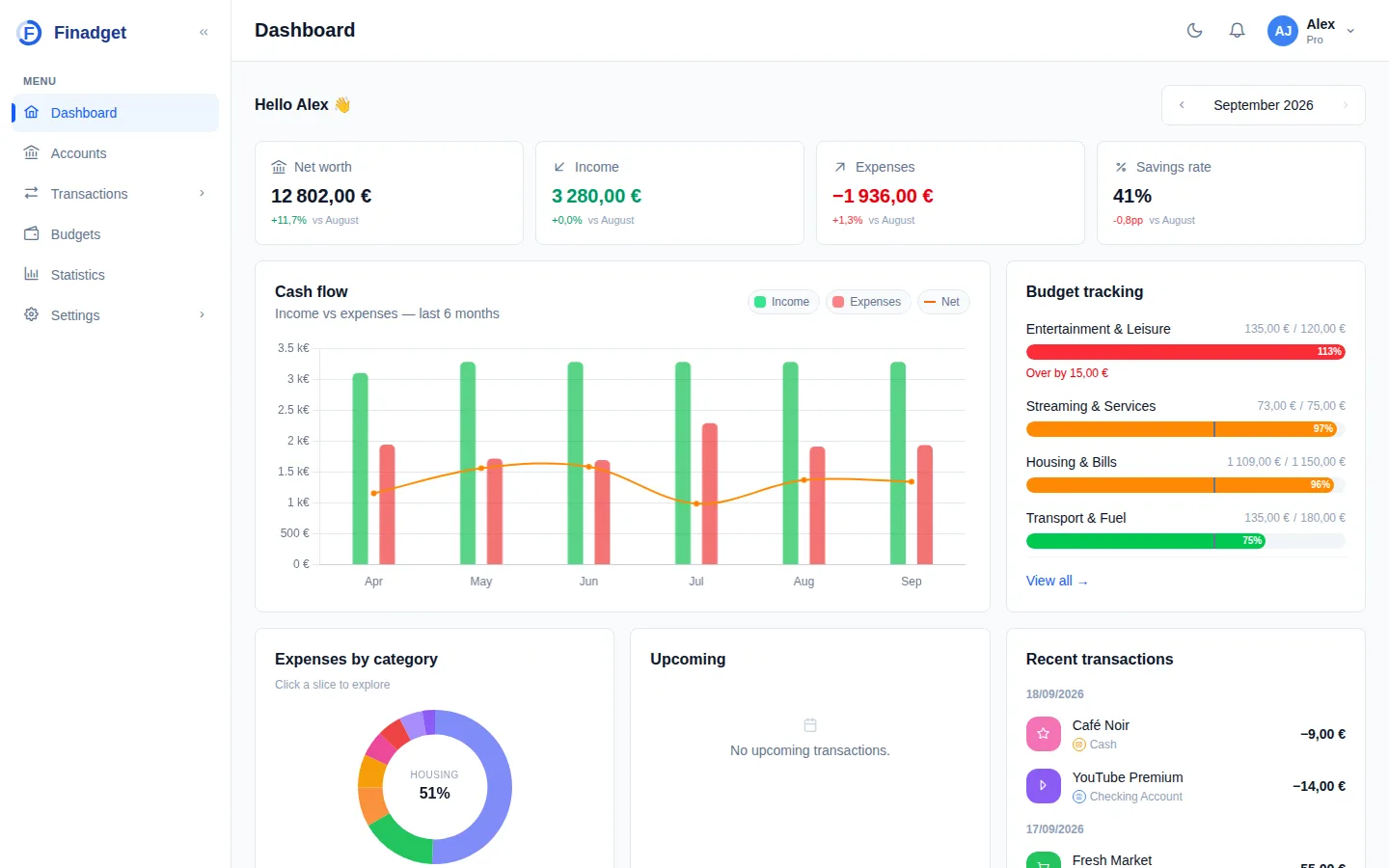The height and width of the screenshot is (868, 1389).
Task: Toggle Income series in Cash flow legend
Action: coord(782,302)
